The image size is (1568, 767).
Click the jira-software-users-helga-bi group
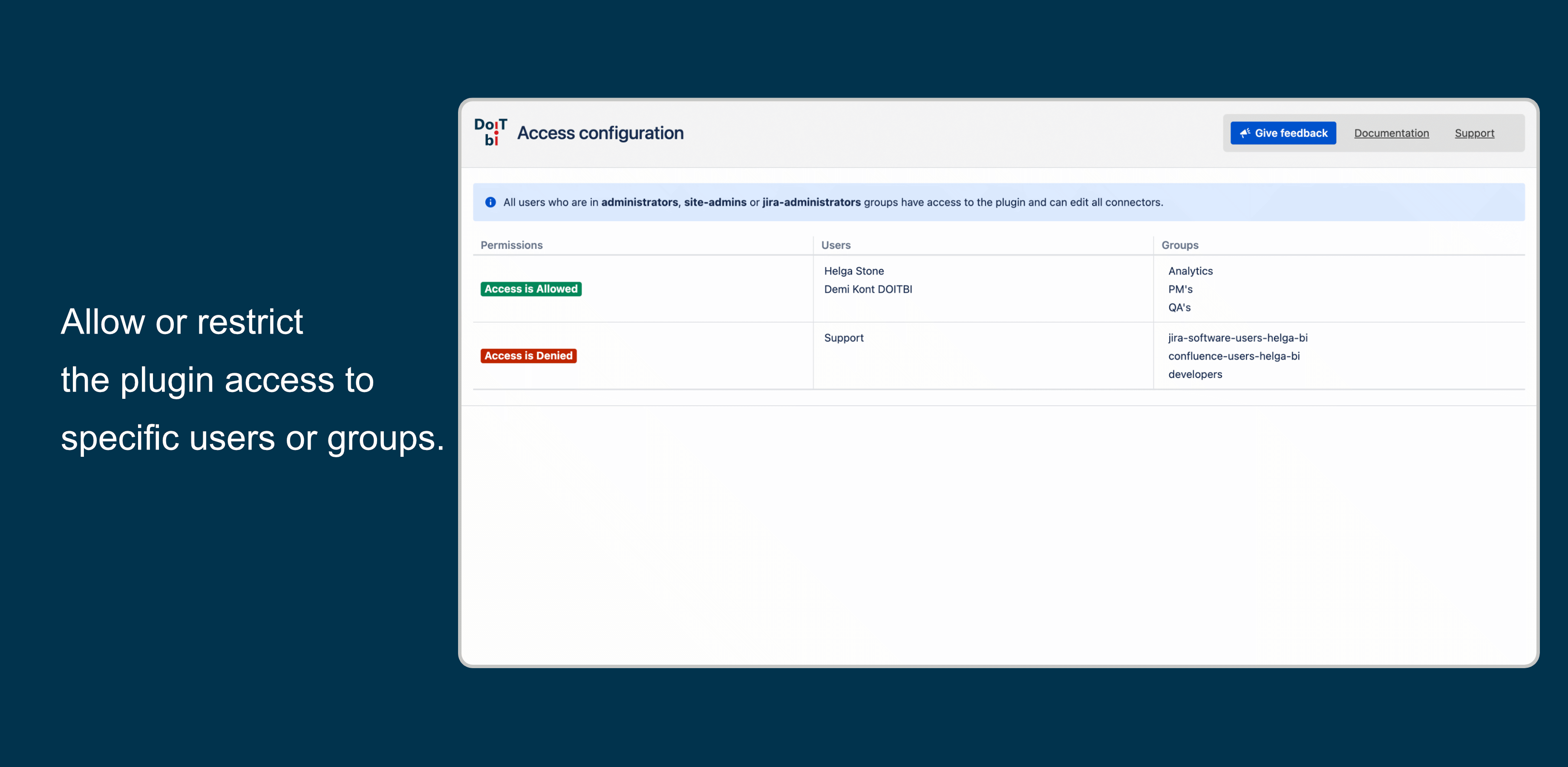click(1237, 337)
